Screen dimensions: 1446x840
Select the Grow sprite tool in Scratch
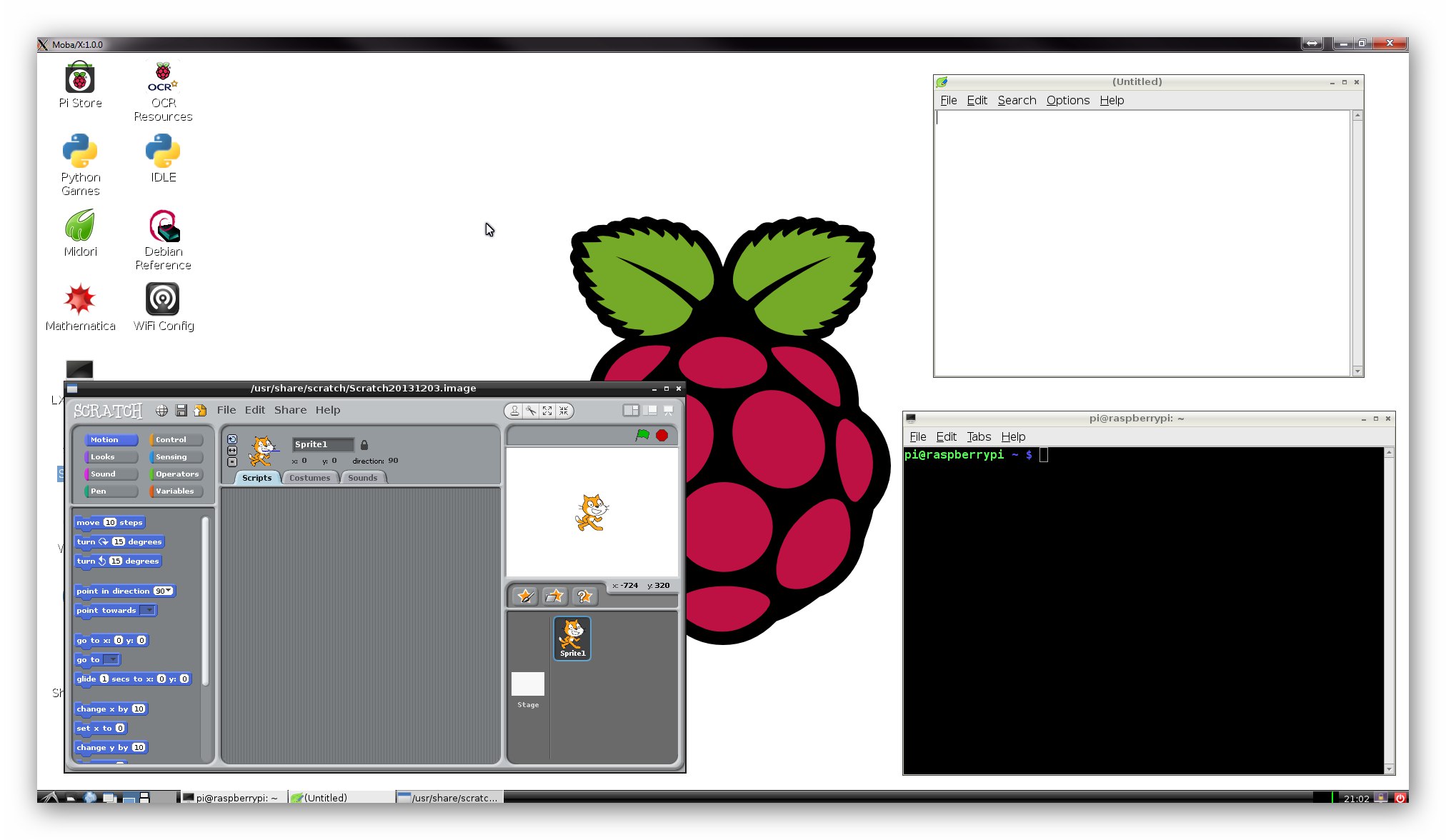pos(547,411)
